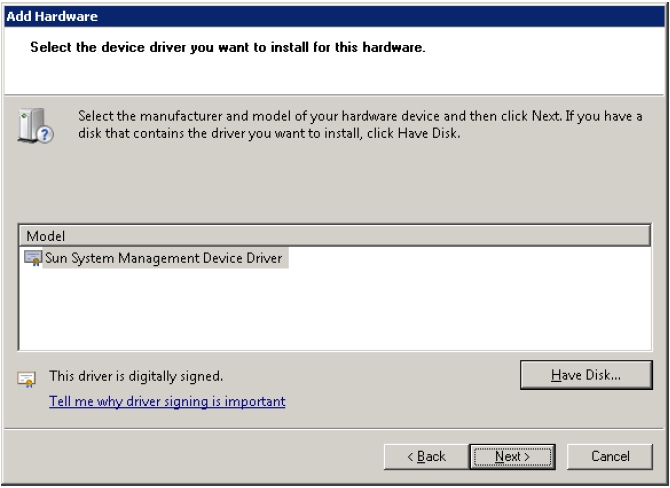Click the hardware device question mark icon
The width and height of the screenshot is (670, 488).
click(35, 125)
